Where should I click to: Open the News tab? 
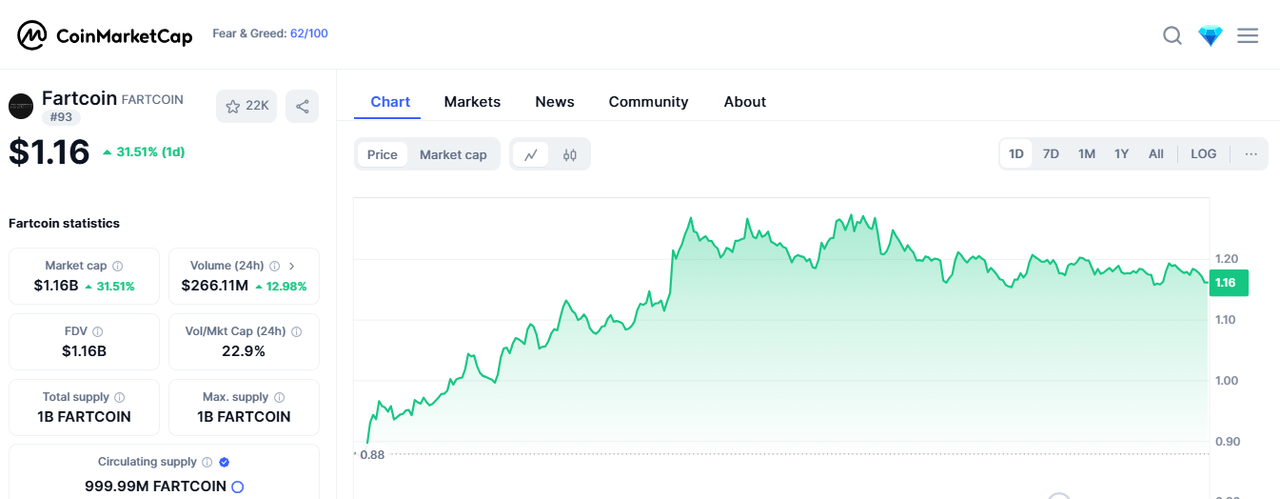coord(555,102)
